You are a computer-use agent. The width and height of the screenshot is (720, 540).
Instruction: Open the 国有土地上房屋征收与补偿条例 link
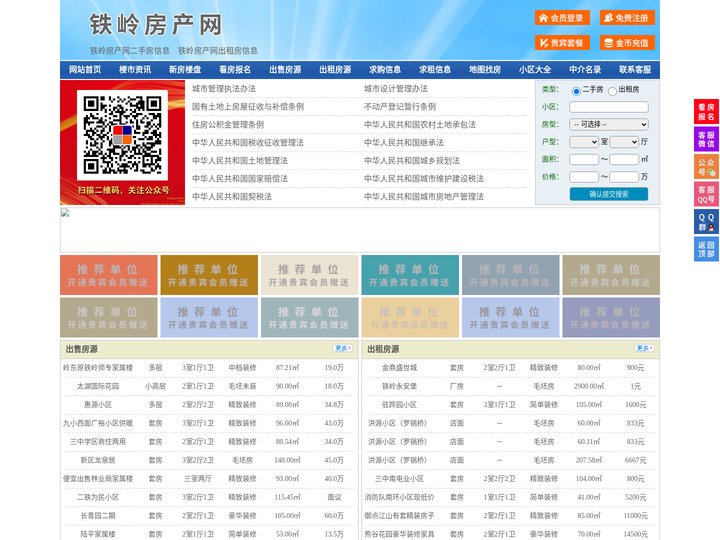coord(248,107)
